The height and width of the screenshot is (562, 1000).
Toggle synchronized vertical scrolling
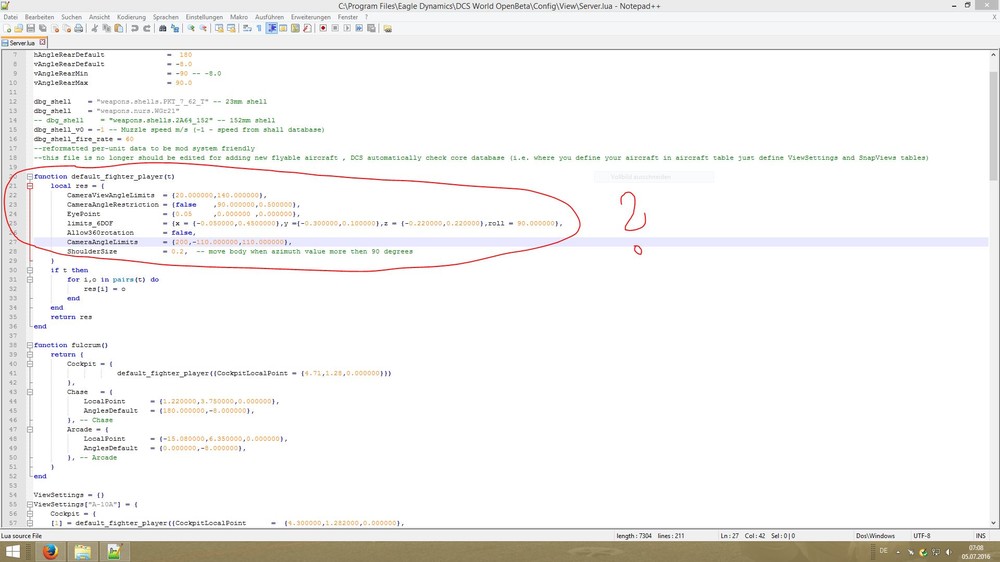[x=219, y=28]
